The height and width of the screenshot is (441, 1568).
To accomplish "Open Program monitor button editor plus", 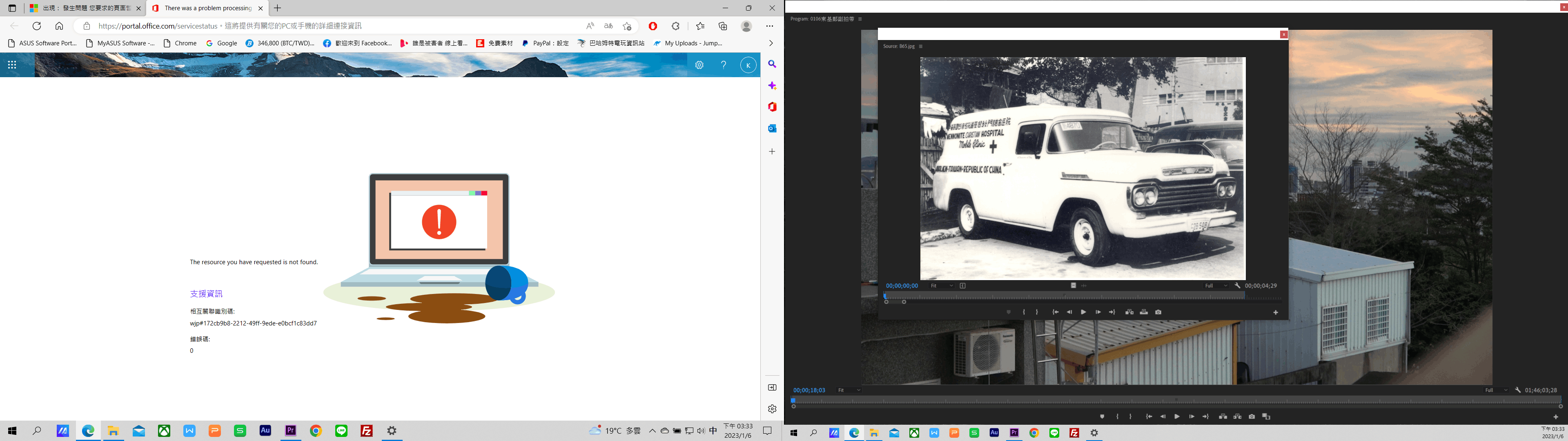I will [x=1556, y=416].
